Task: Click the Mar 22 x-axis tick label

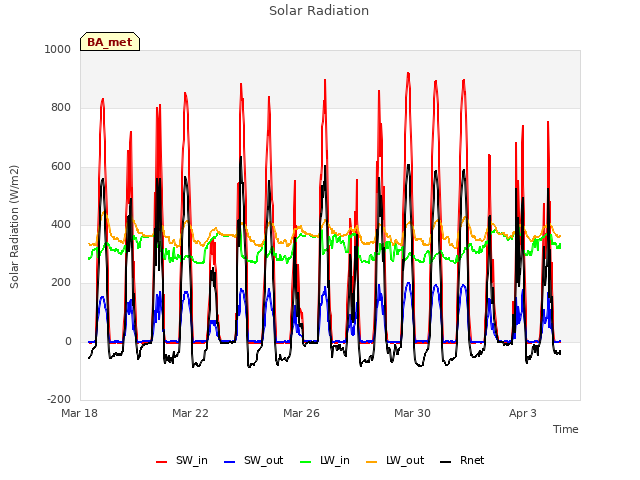Action: click(190, 413)
